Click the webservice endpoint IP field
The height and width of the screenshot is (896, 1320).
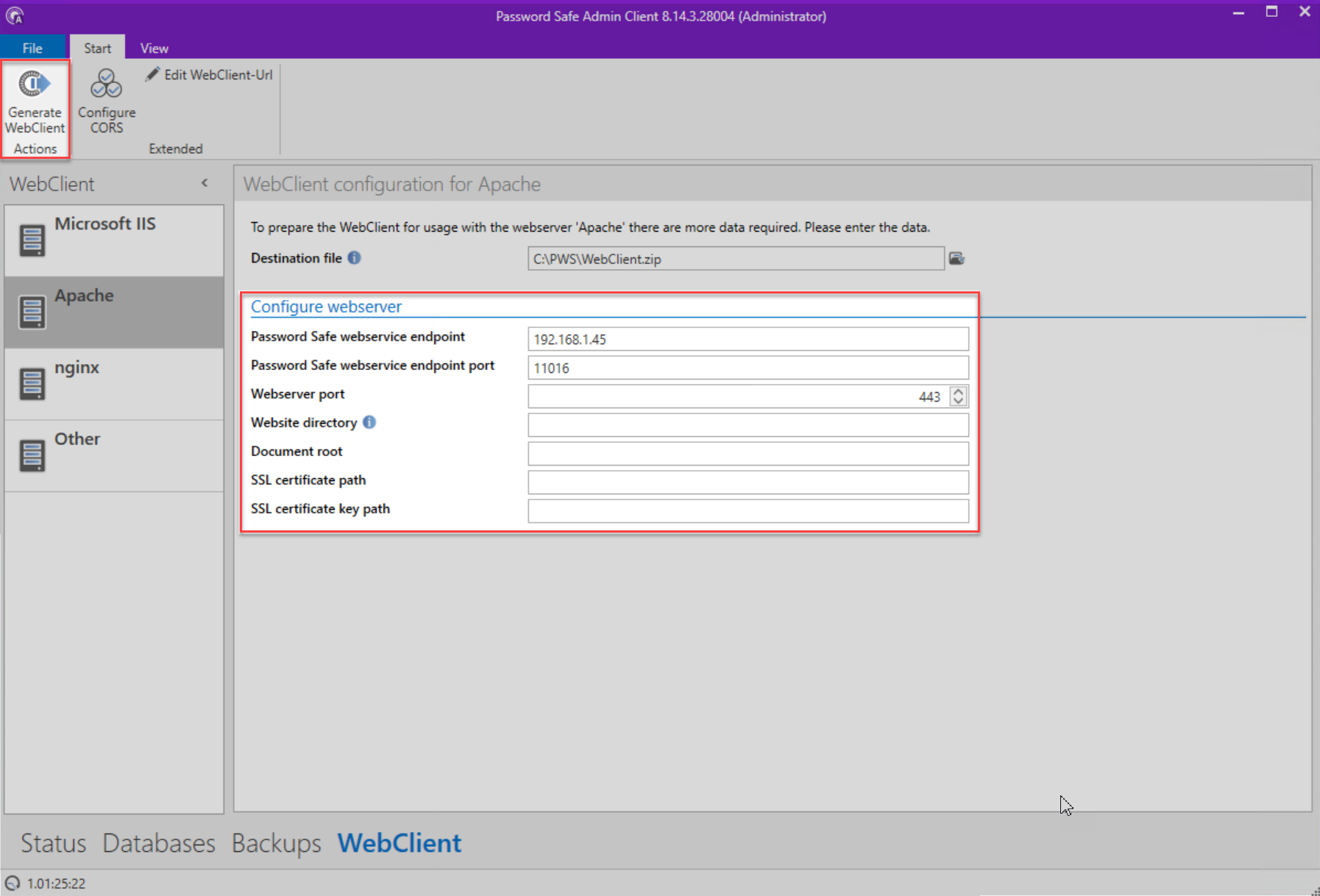click(748, 339)
